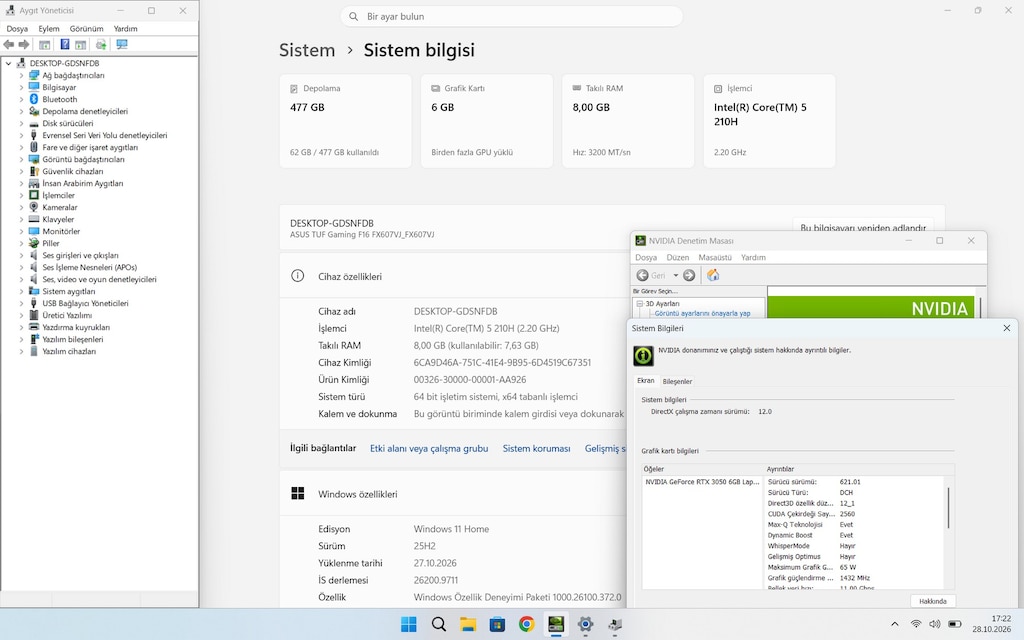Screen dimensions: 1024x640
Task: Expand İşlemciler node in device tree
Action: pyautogui.click(x=22, y=195)
